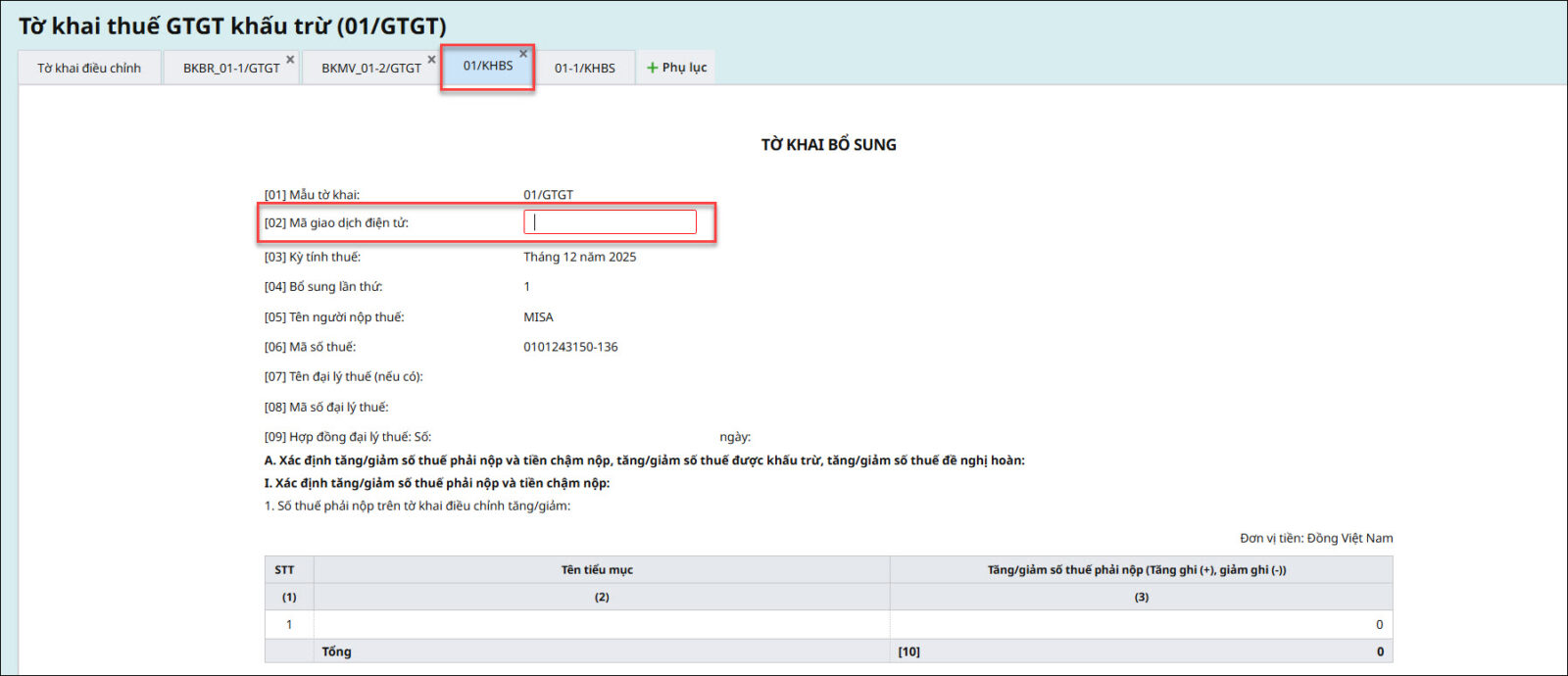
Task: Close the 01/KHBS tab
Action: tap(523, 54)
